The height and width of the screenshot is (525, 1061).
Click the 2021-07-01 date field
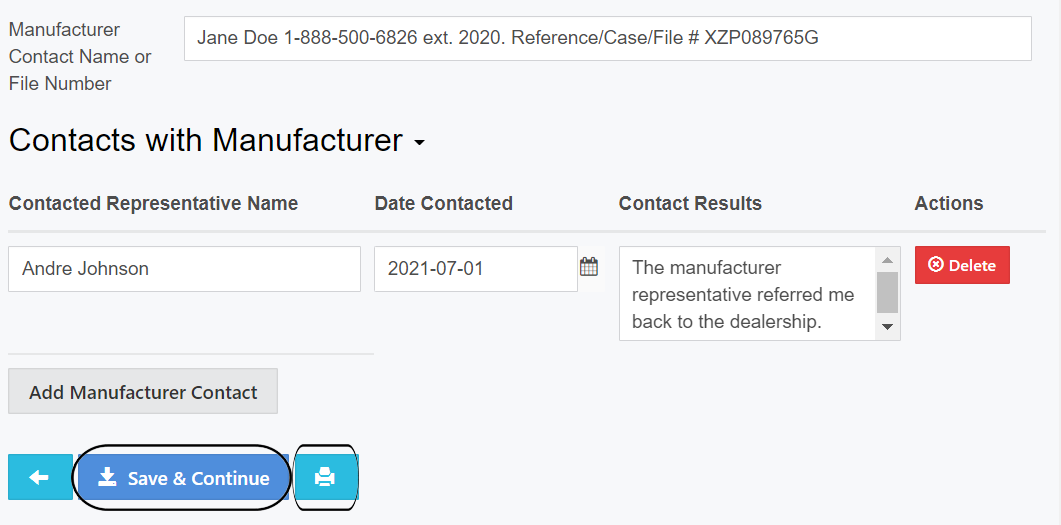(x=475, y=269)
